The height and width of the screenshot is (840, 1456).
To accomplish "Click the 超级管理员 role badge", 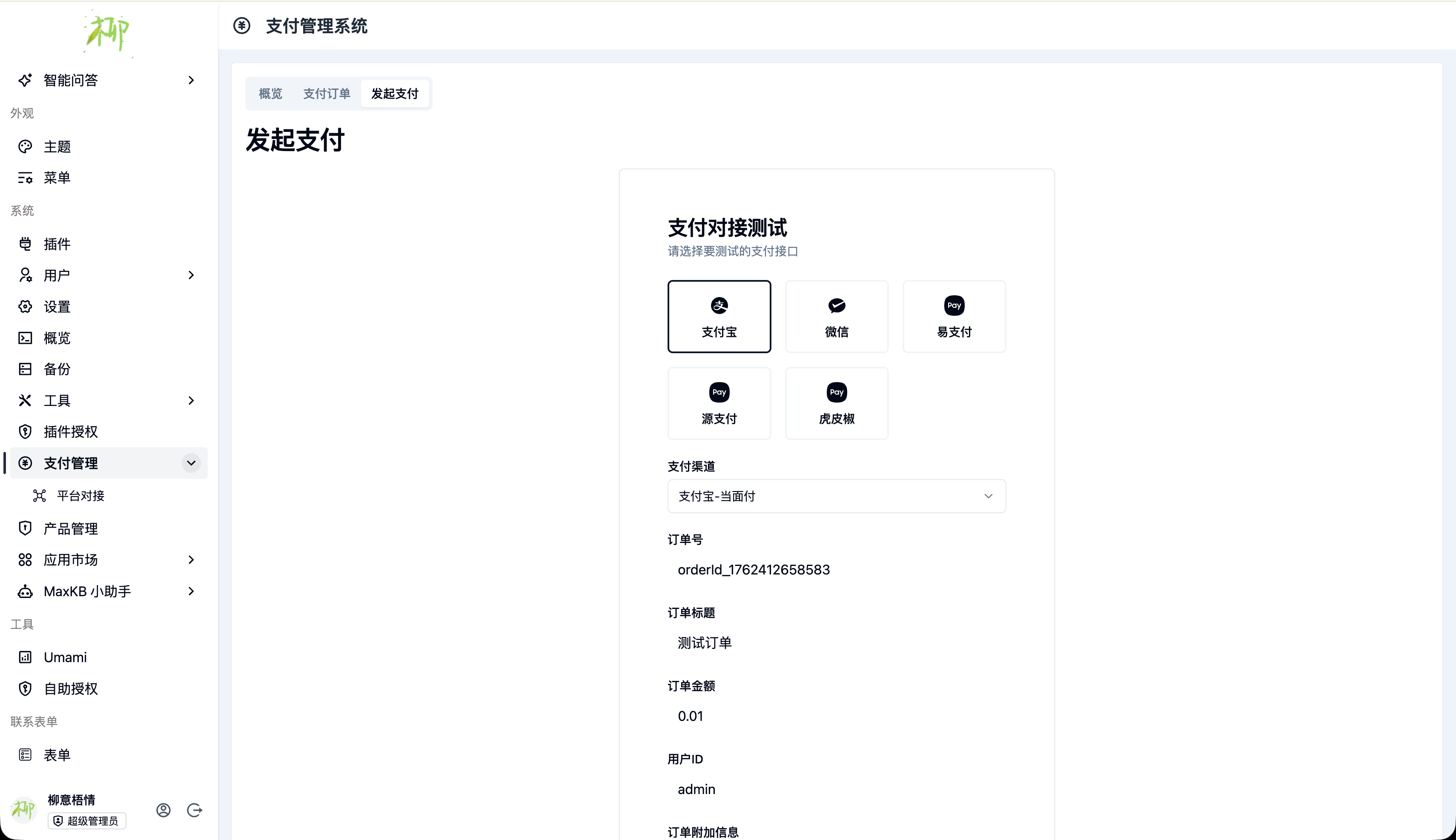I will [86, 820].
